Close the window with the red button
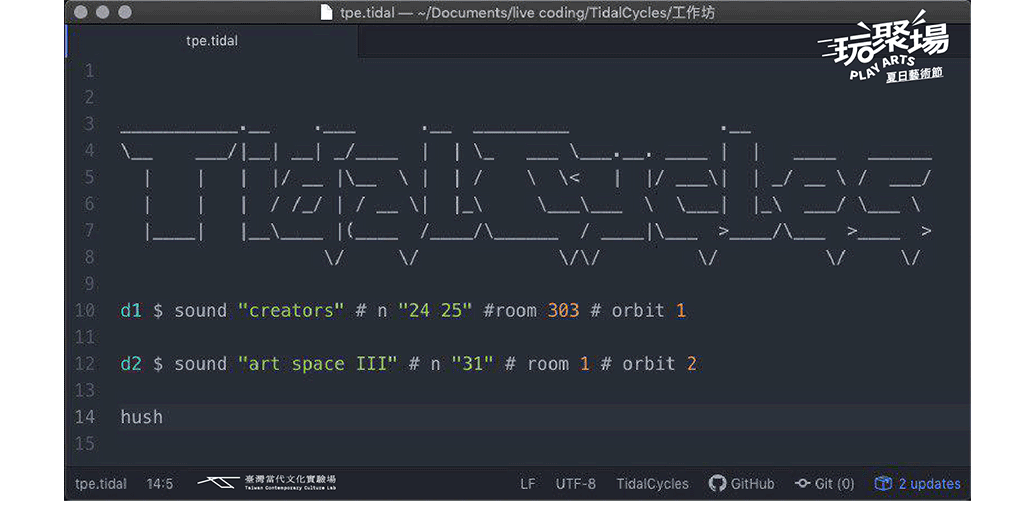Viewport: 1021px width, 510px height. pyautogui.click(x=81, y=13)
